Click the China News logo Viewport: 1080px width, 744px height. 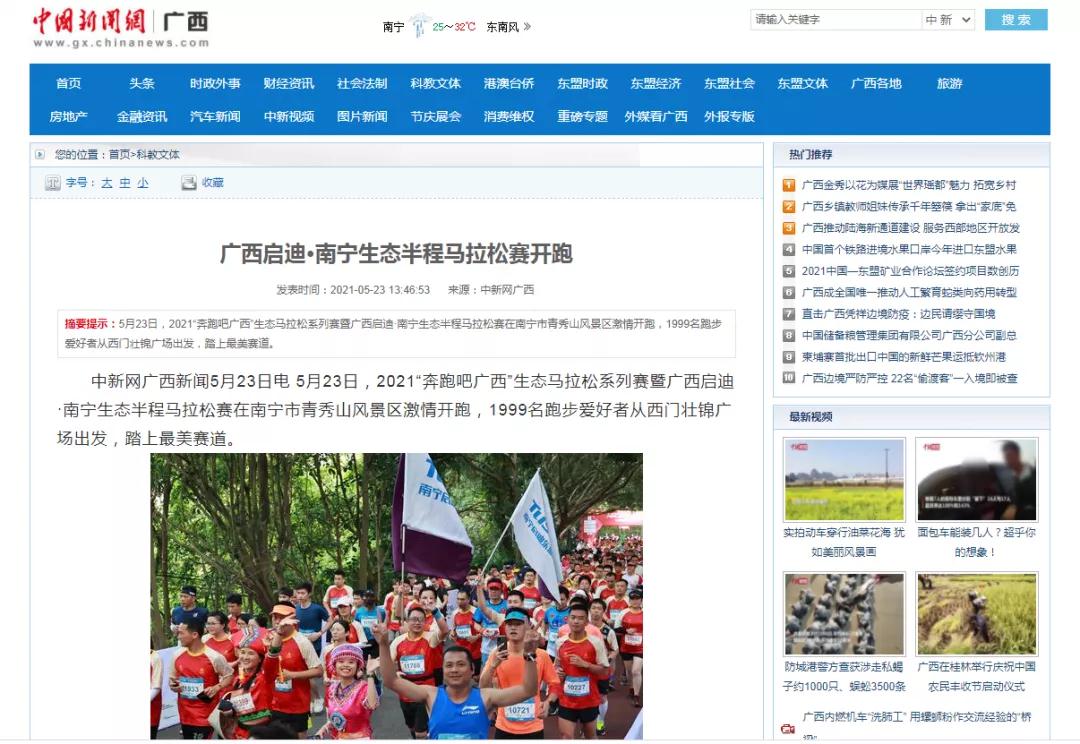point(120,28)
